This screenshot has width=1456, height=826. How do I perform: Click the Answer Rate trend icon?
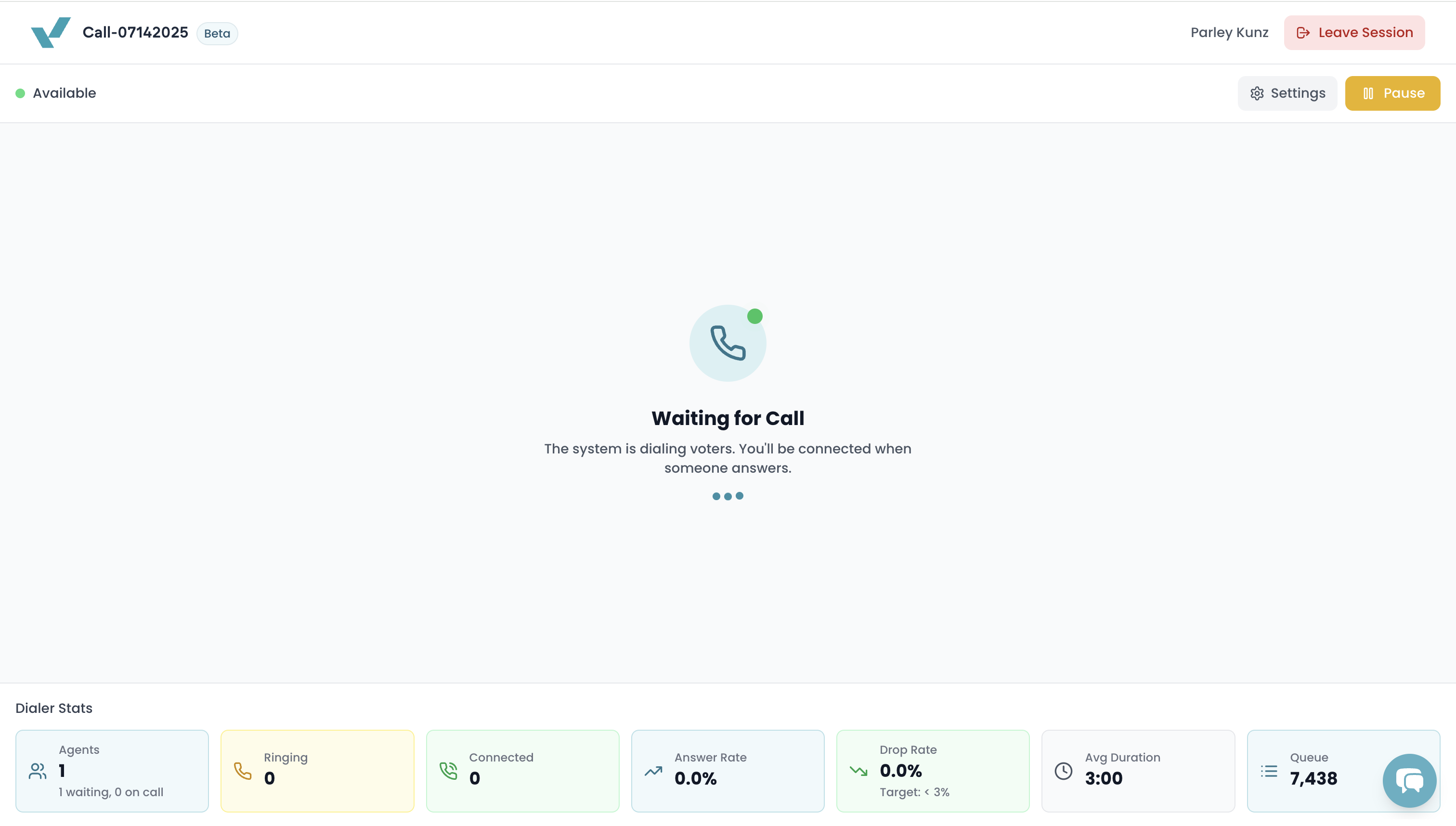coord(654,771)
